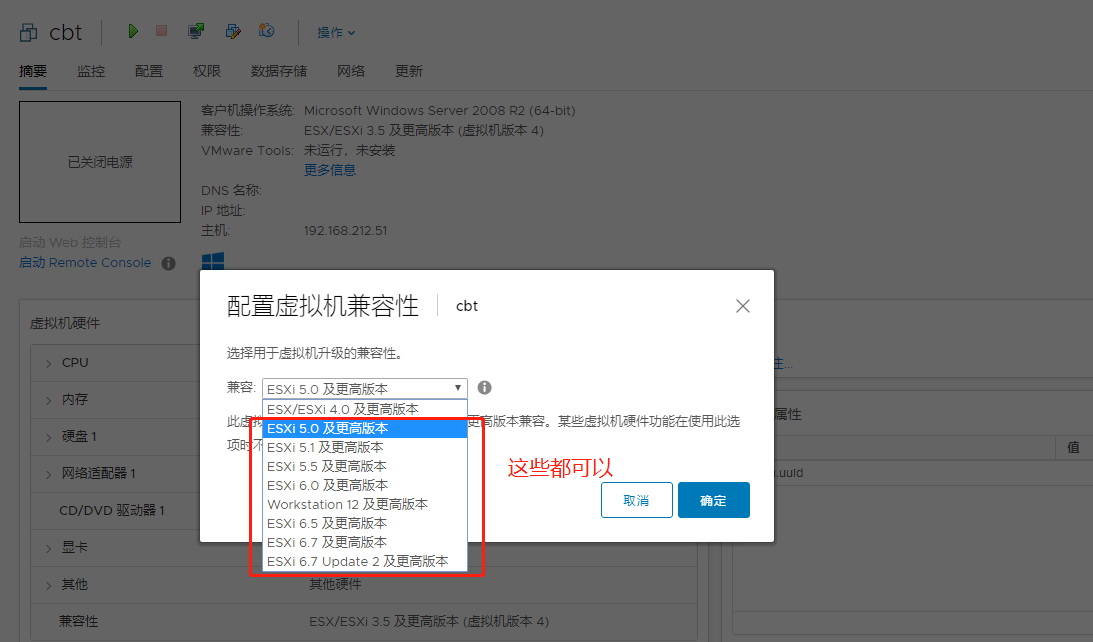Click the 兼容性 row in hardware panel
This screenshot has height=642, width=1093.
point(363,622)
